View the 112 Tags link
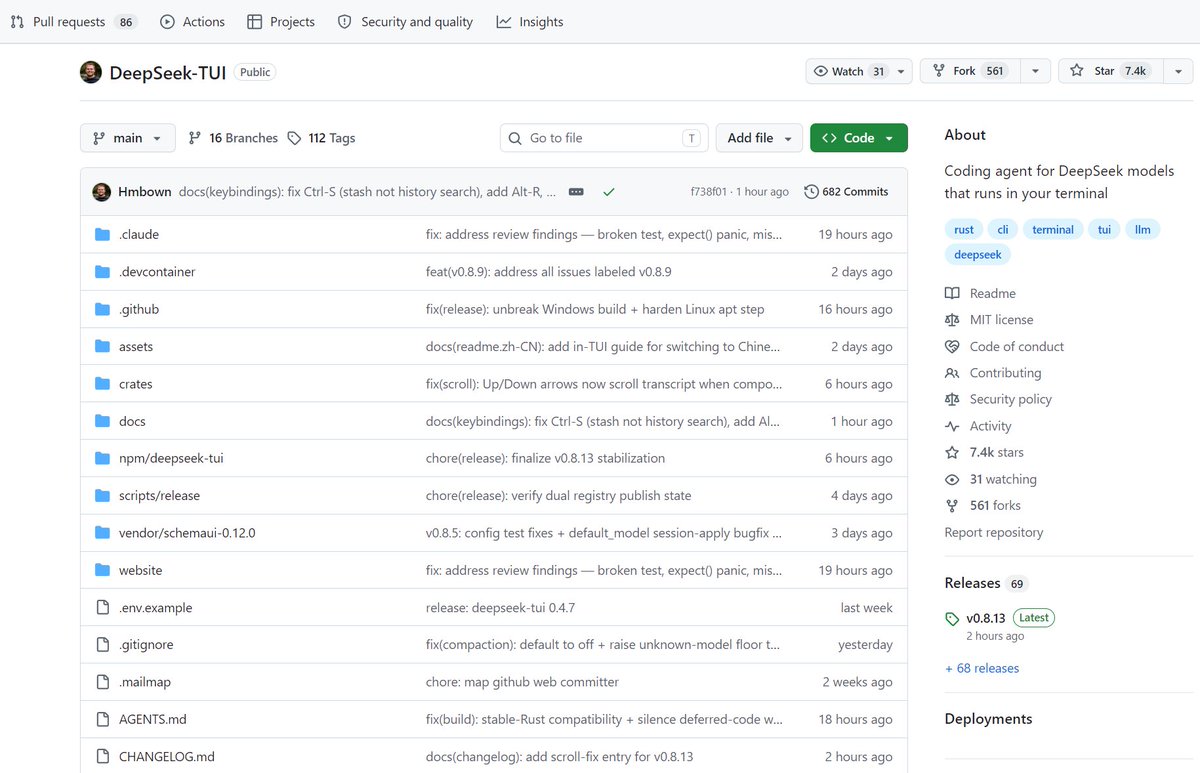The width and height of the screenshot is (1200, 773). 321,138
